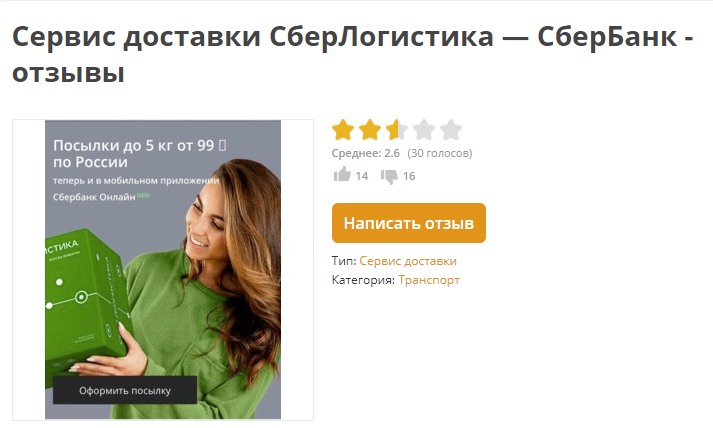Open the Транспорт category link

pos(429,280)
